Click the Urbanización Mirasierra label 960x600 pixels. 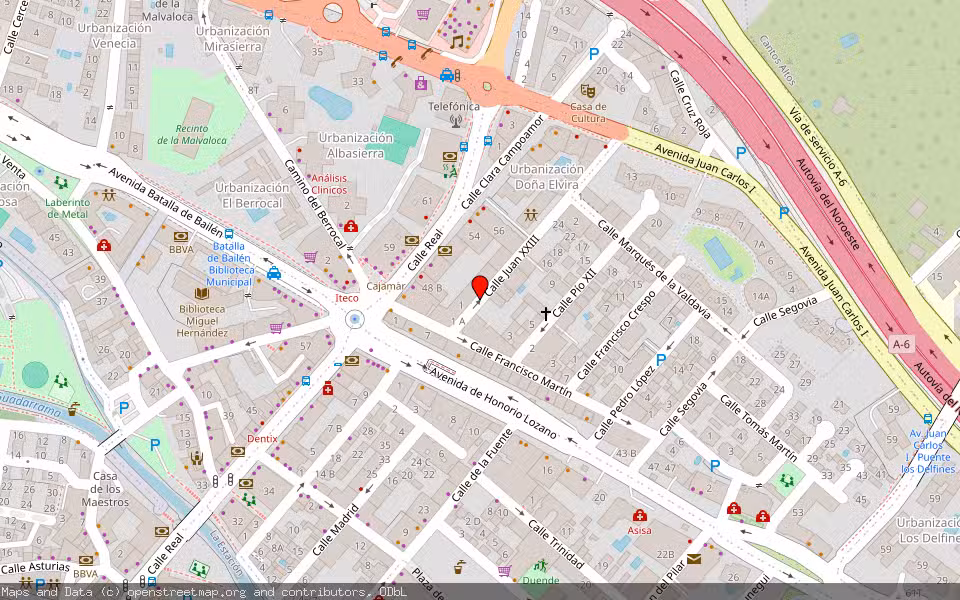pos(233,39)
